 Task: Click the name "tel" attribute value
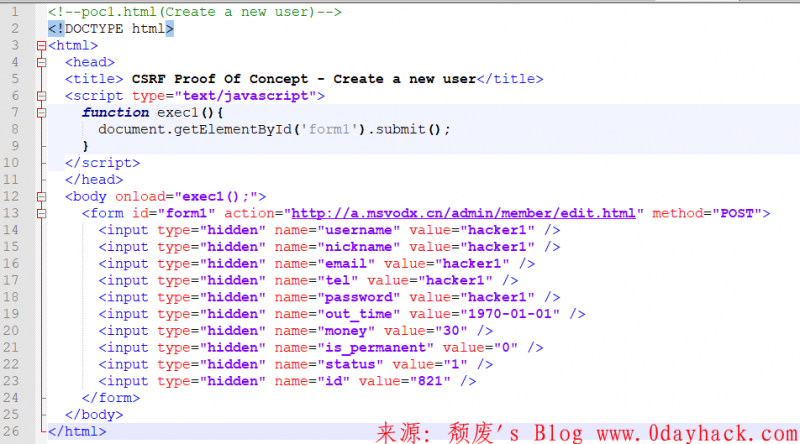click(x=338, y=281)
